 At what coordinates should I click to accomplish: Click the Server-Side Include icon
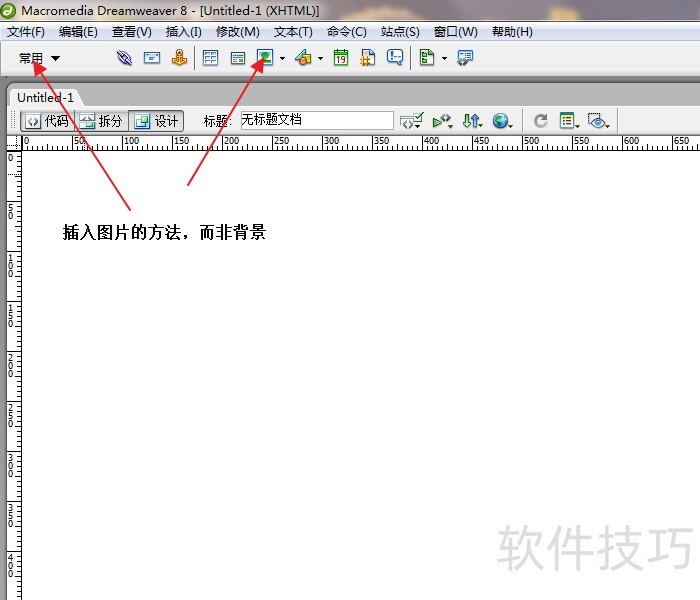click(x=368, y=58)
